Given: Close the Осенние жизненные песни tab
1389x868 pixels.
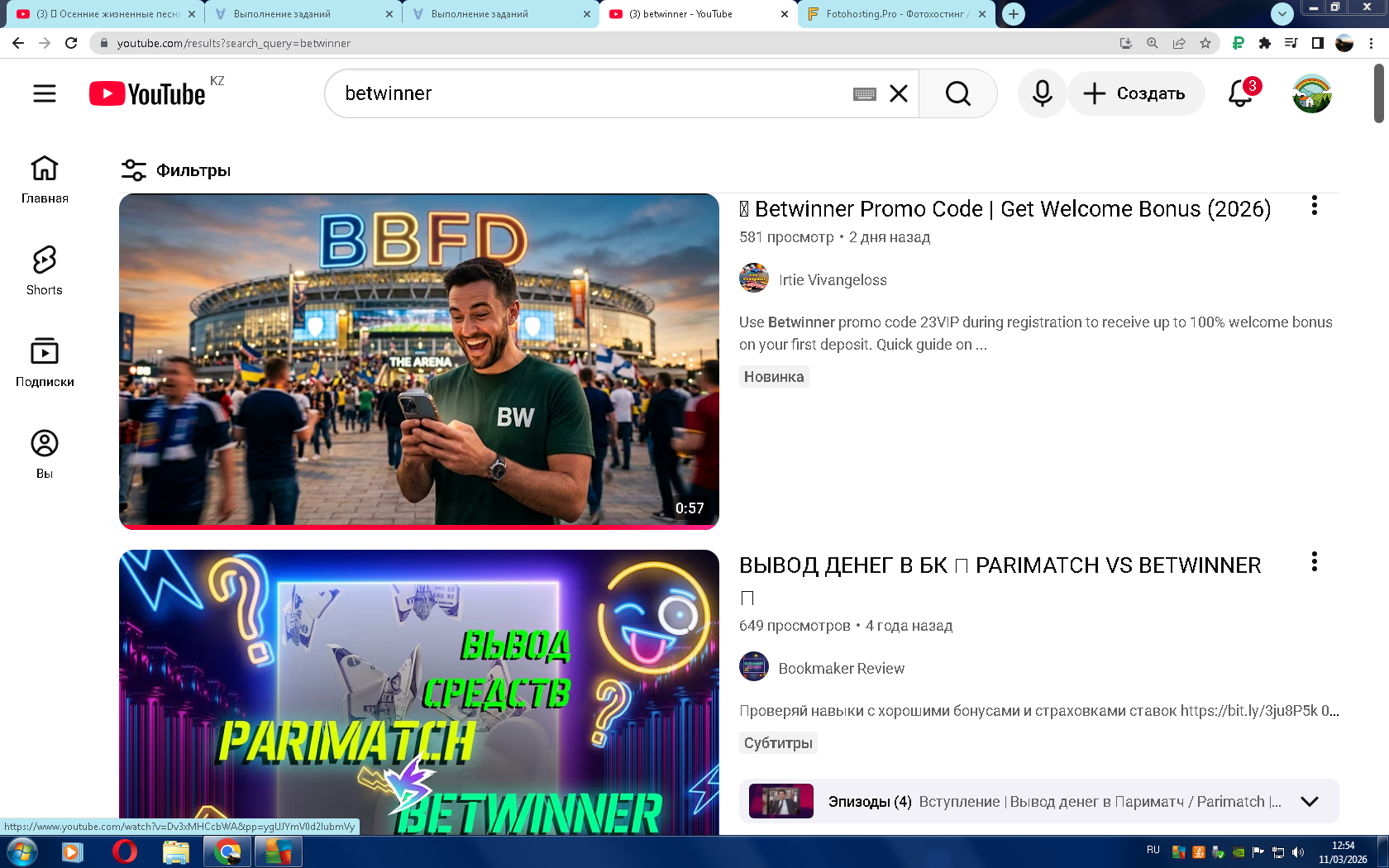Looking at the screenshot, I should point(192,14).
